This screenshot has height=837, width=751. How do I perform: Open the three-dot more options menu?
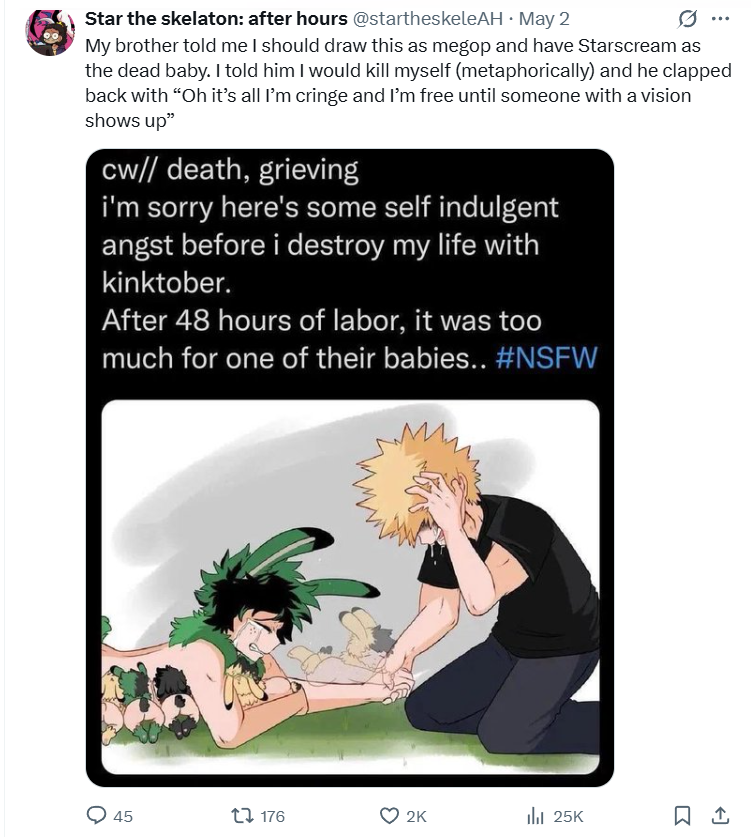pos(720,19)
